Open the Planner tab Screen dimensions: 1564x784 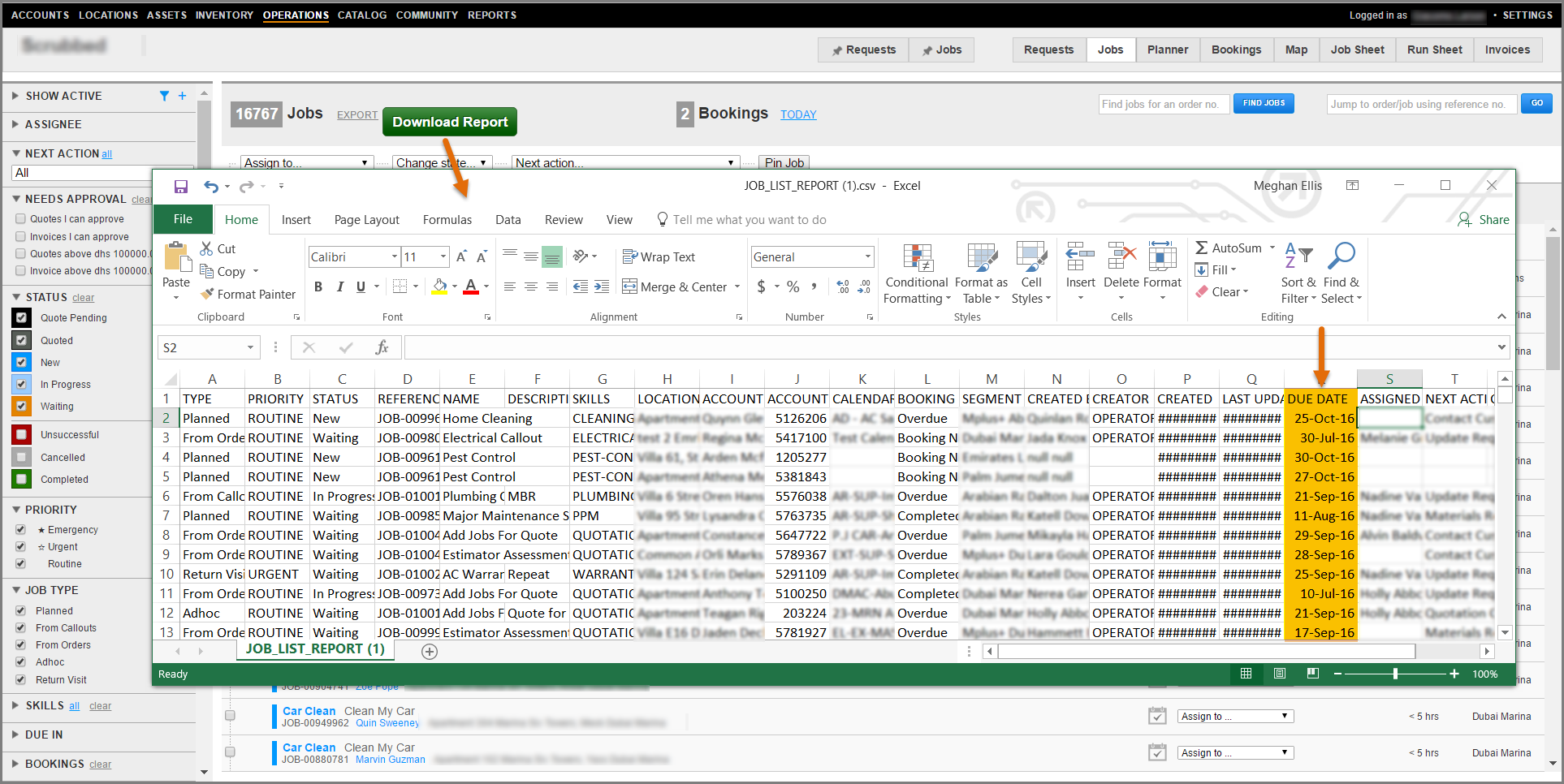(x=1167, y=50)
